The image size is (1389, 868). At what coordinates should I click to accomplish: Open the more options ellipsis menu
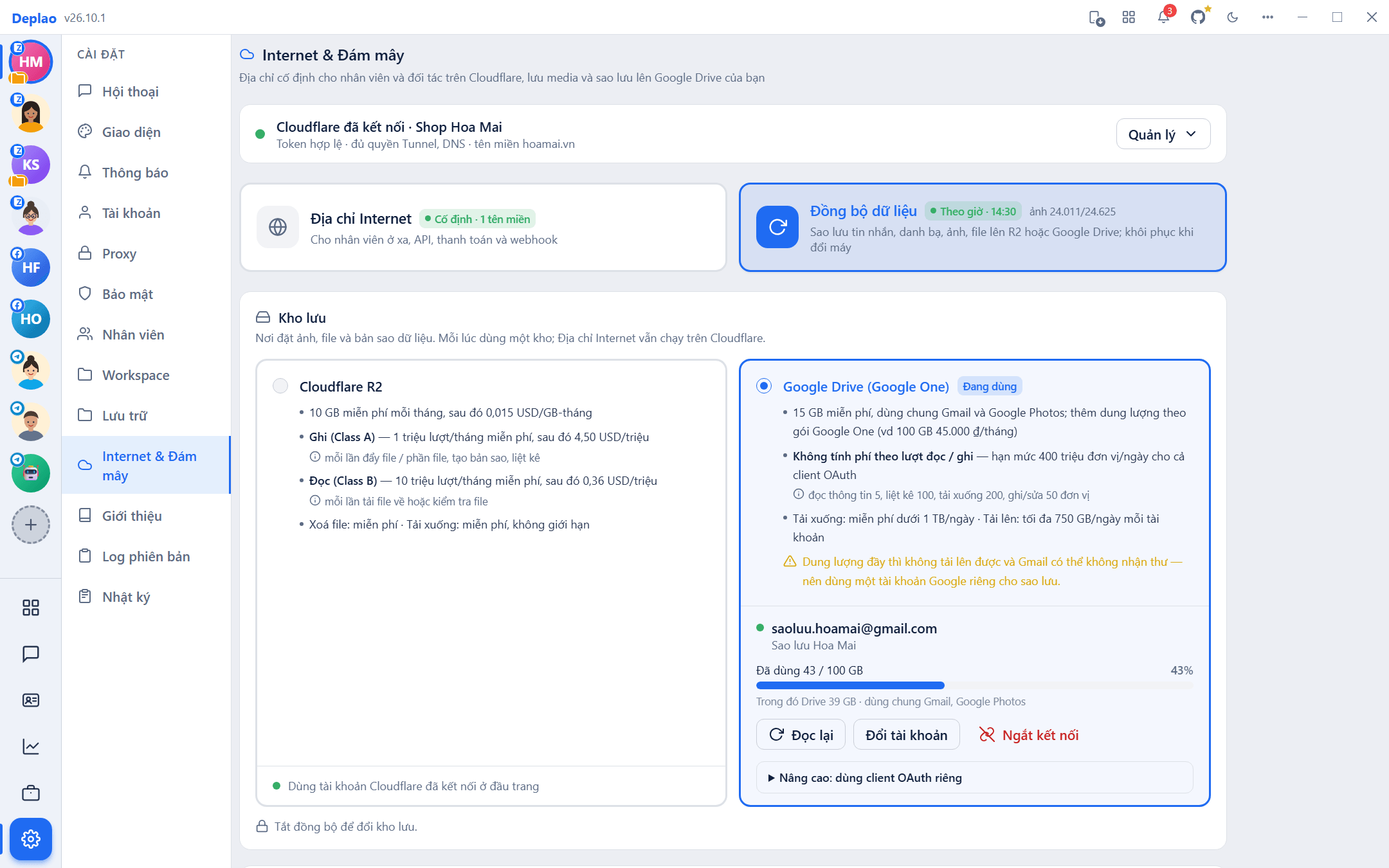1267,17
